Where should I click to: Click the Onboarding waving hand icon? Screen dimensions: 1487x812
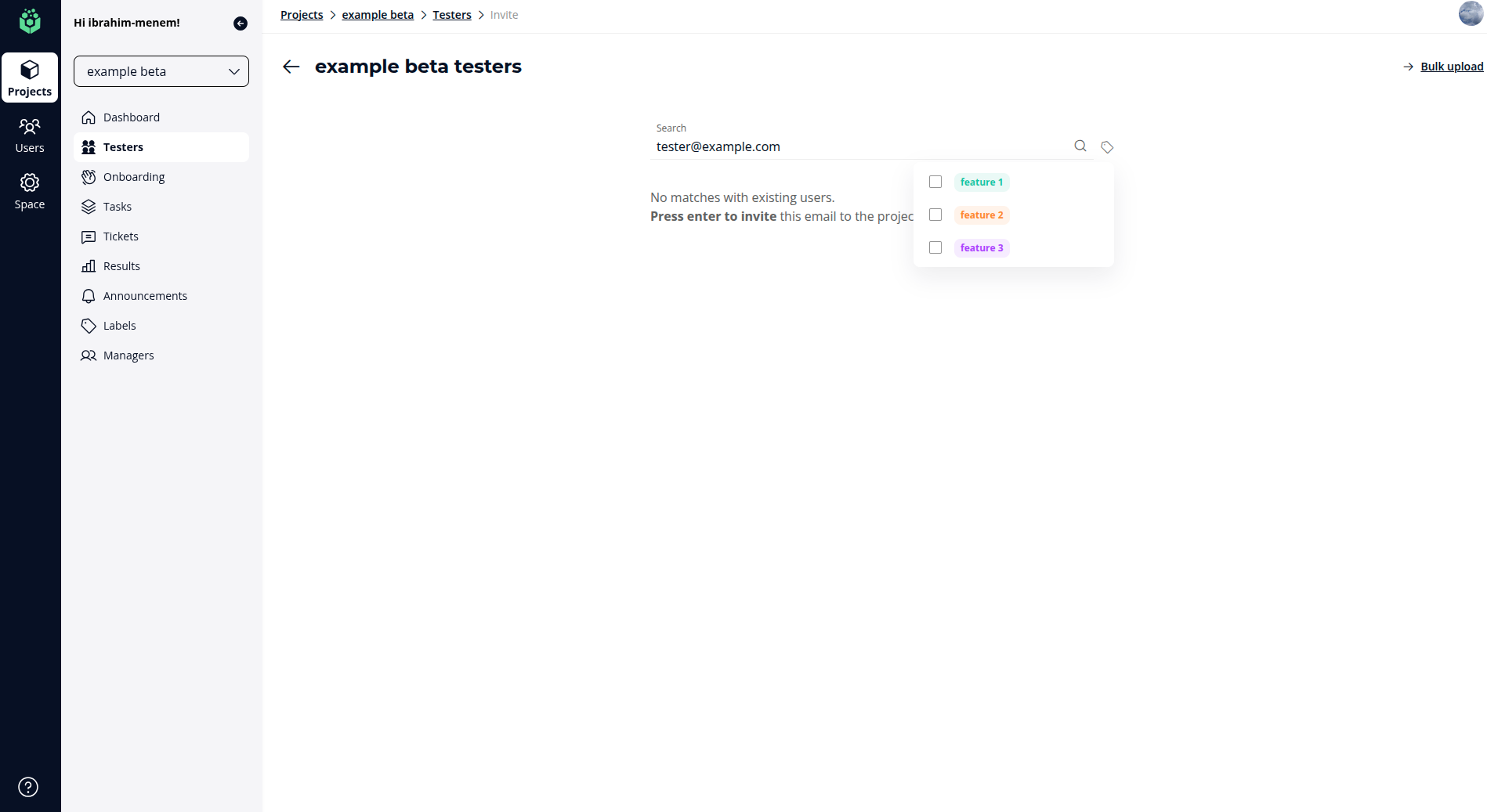click(x=89, y=177)
